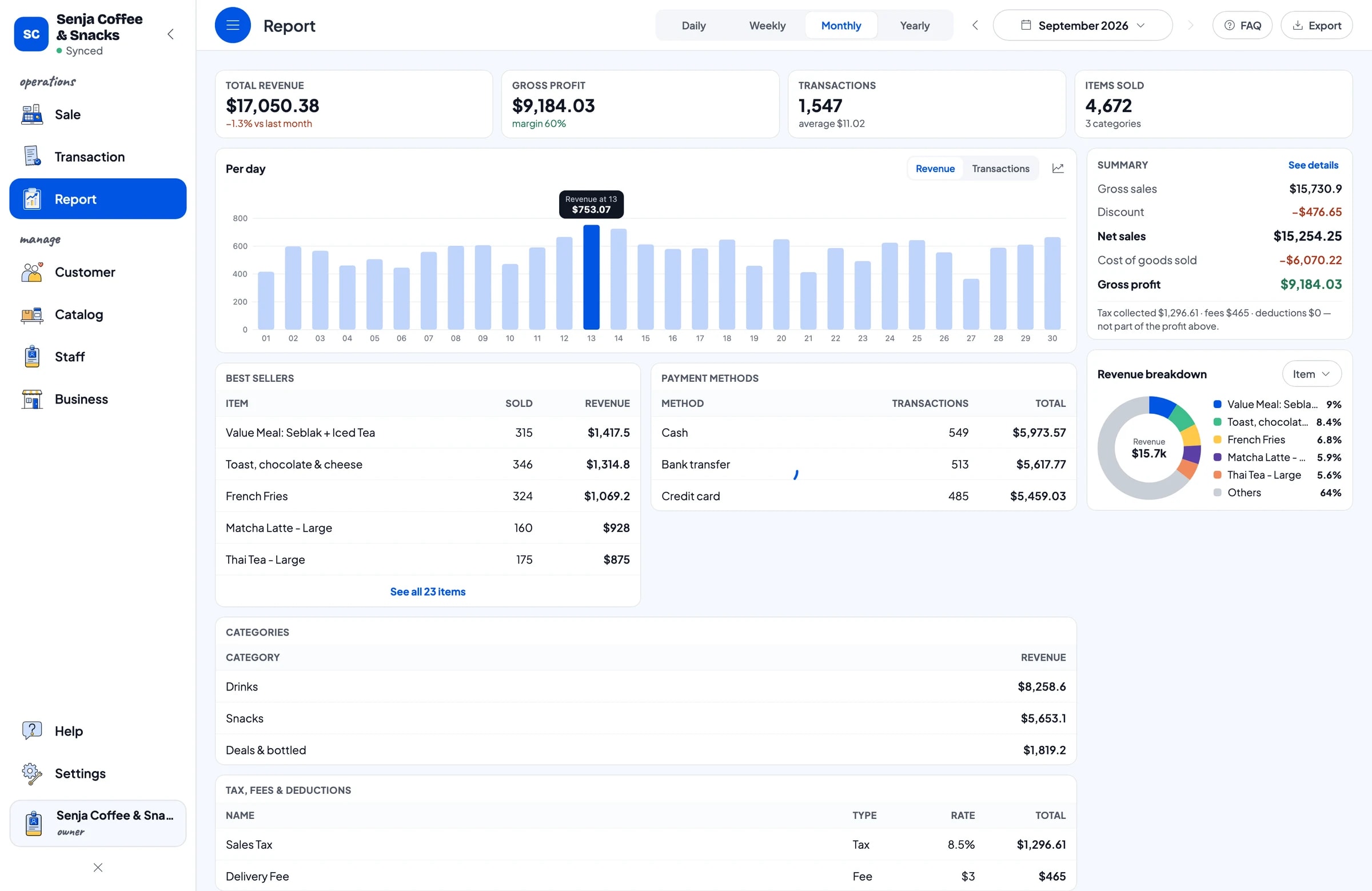This screenshot has height=891, width=1372.
Task: Click the day 27 revenue bar
Action: coord(971,304)
